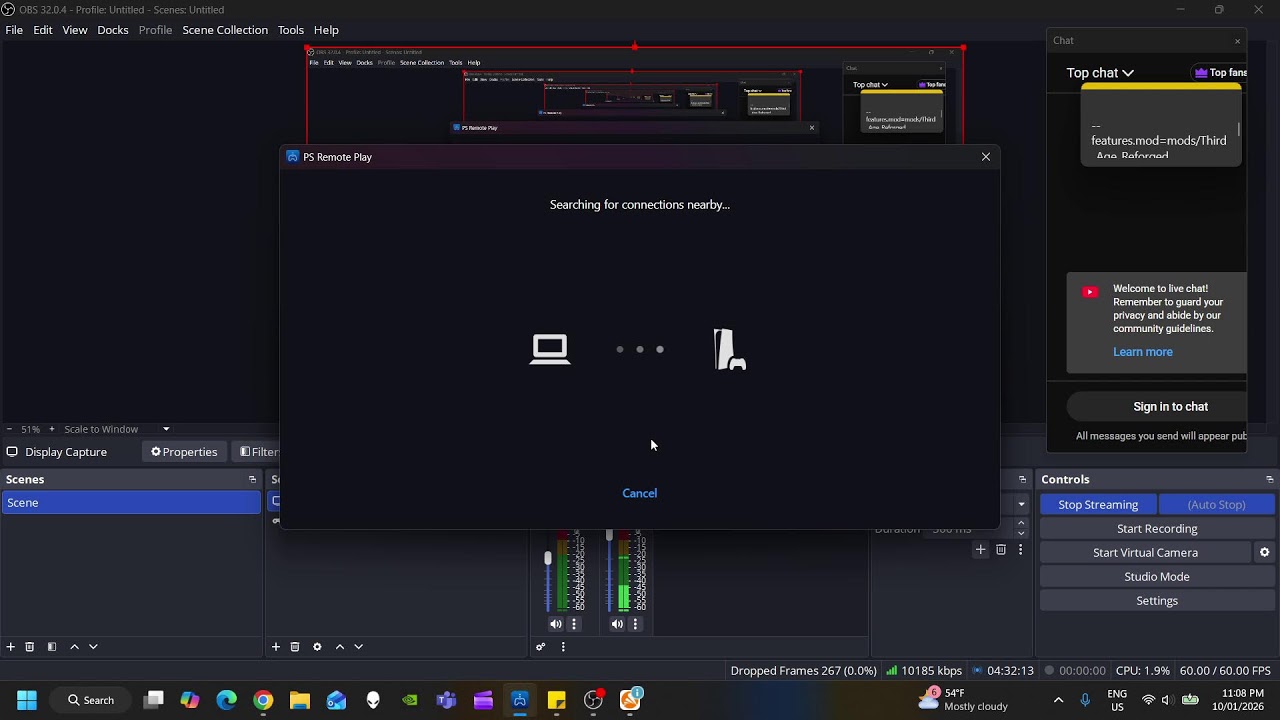Image resolution: width=1280 pixels, height=720 pixels.
Task: Open OBS Settings from Controls
Action: tap(1157, 601)
